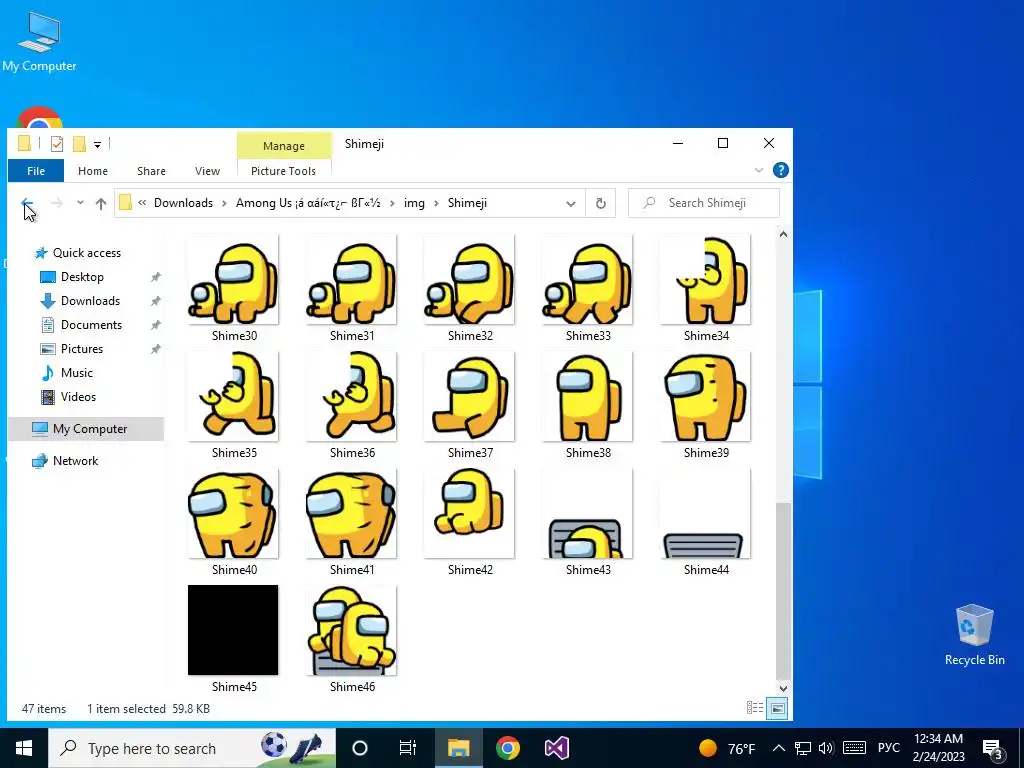
Task: Open Visual Studio from the taskbar
Action: 556,748
